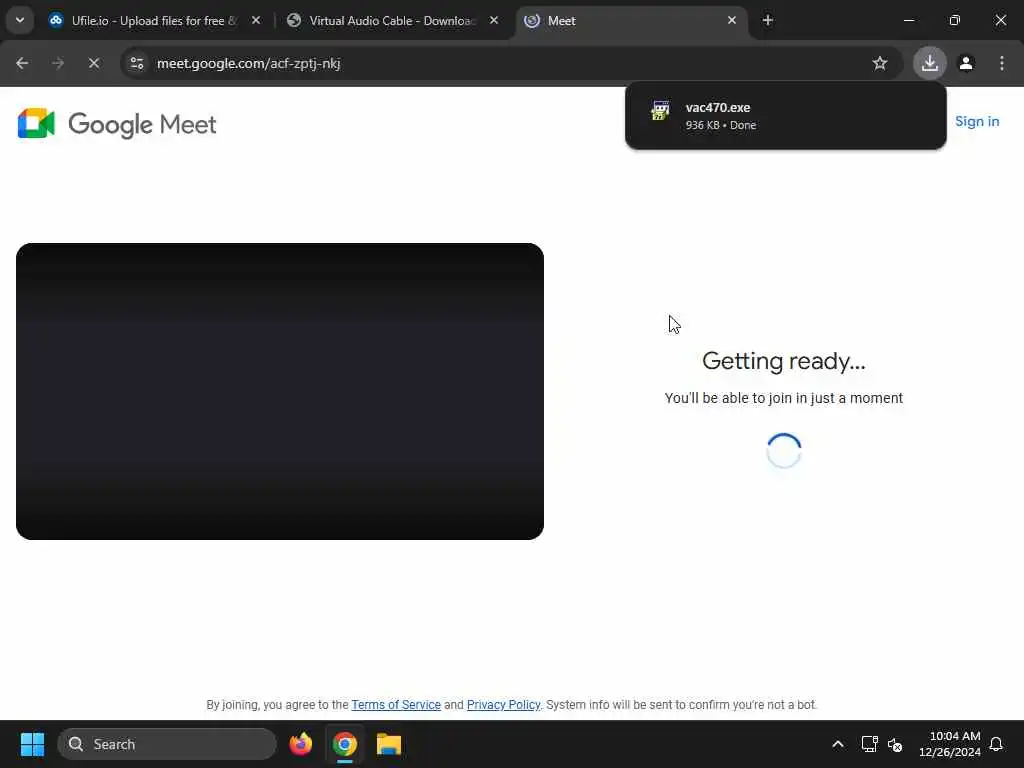The height and width of the screenshot is (768, 1024).
Task: Close the Ufile.io tab
Action: pyautogui.click(x=256, y=20)
